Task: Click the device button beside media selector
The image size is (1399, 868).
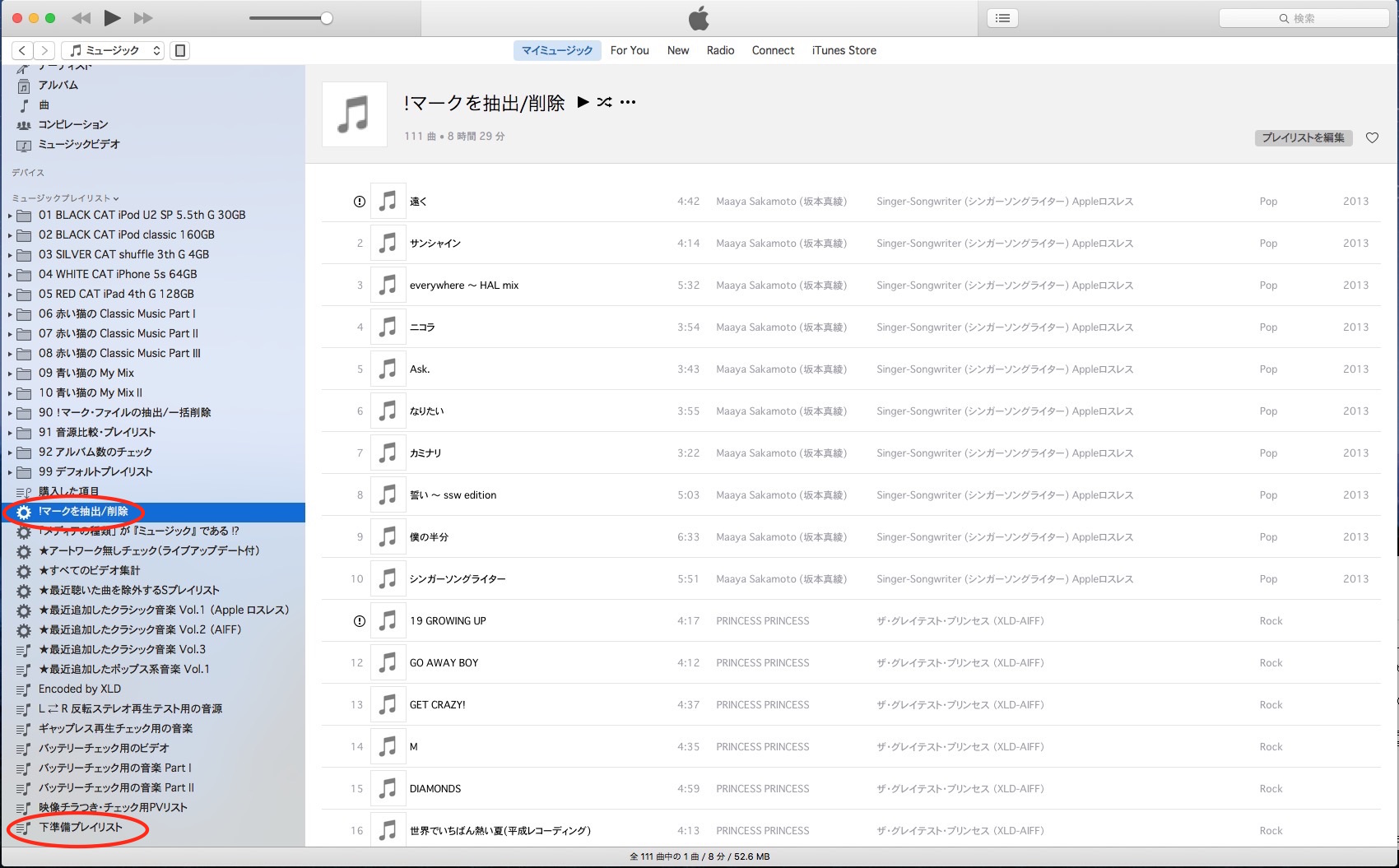Action: (x=180, y=50)
